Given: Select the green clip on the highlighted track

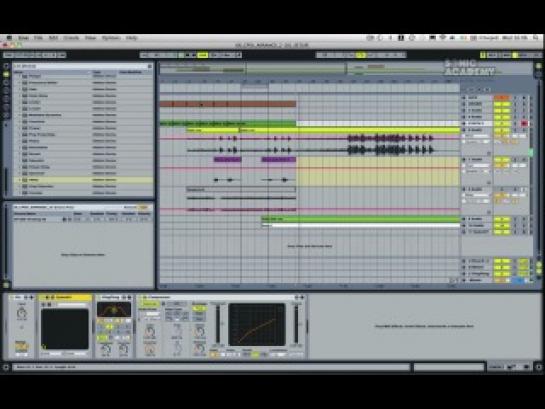Looking at the screenshot, I should pyautogui.click(x=228, y=123).
